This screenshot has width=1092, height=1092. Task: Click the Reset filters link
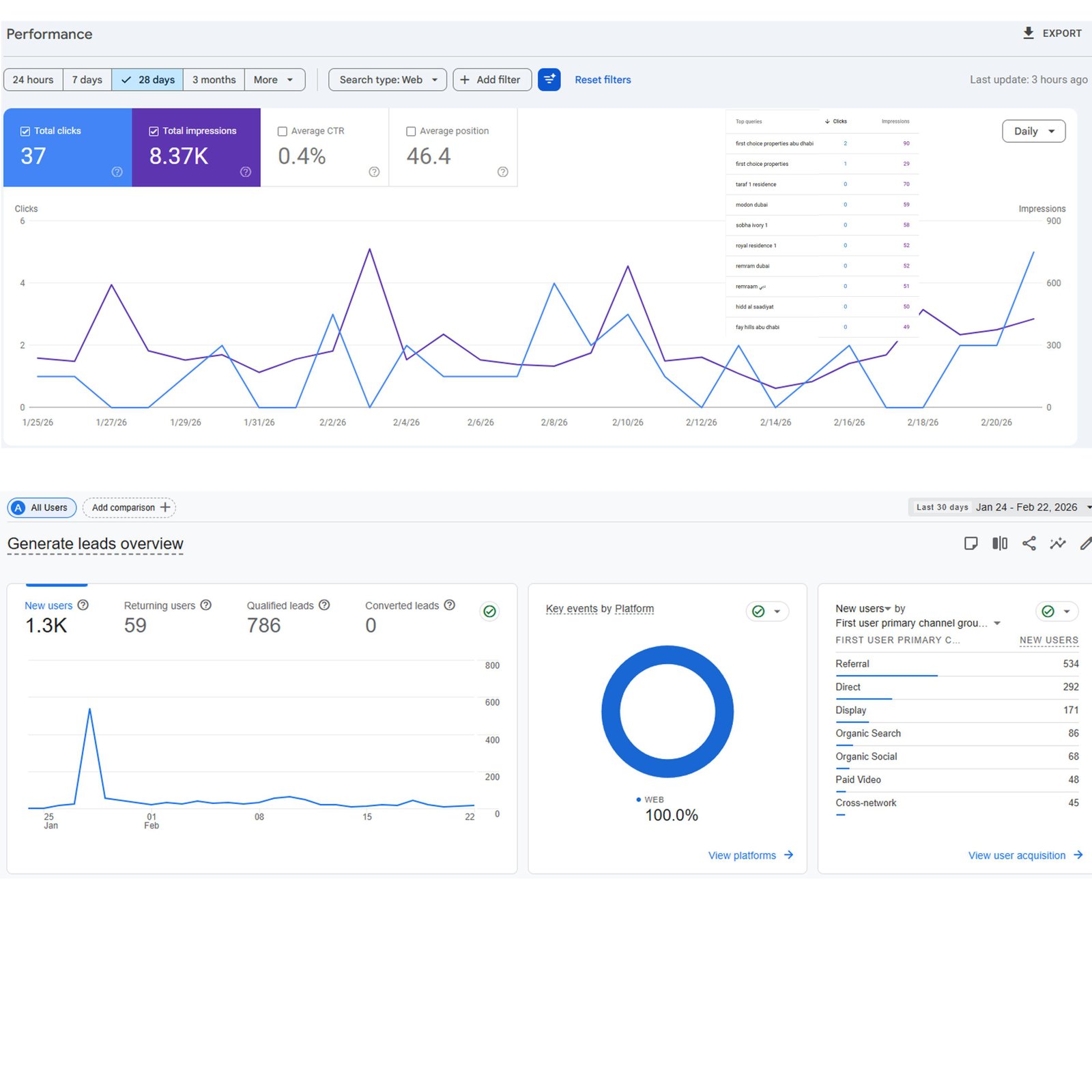click(603, 80)
